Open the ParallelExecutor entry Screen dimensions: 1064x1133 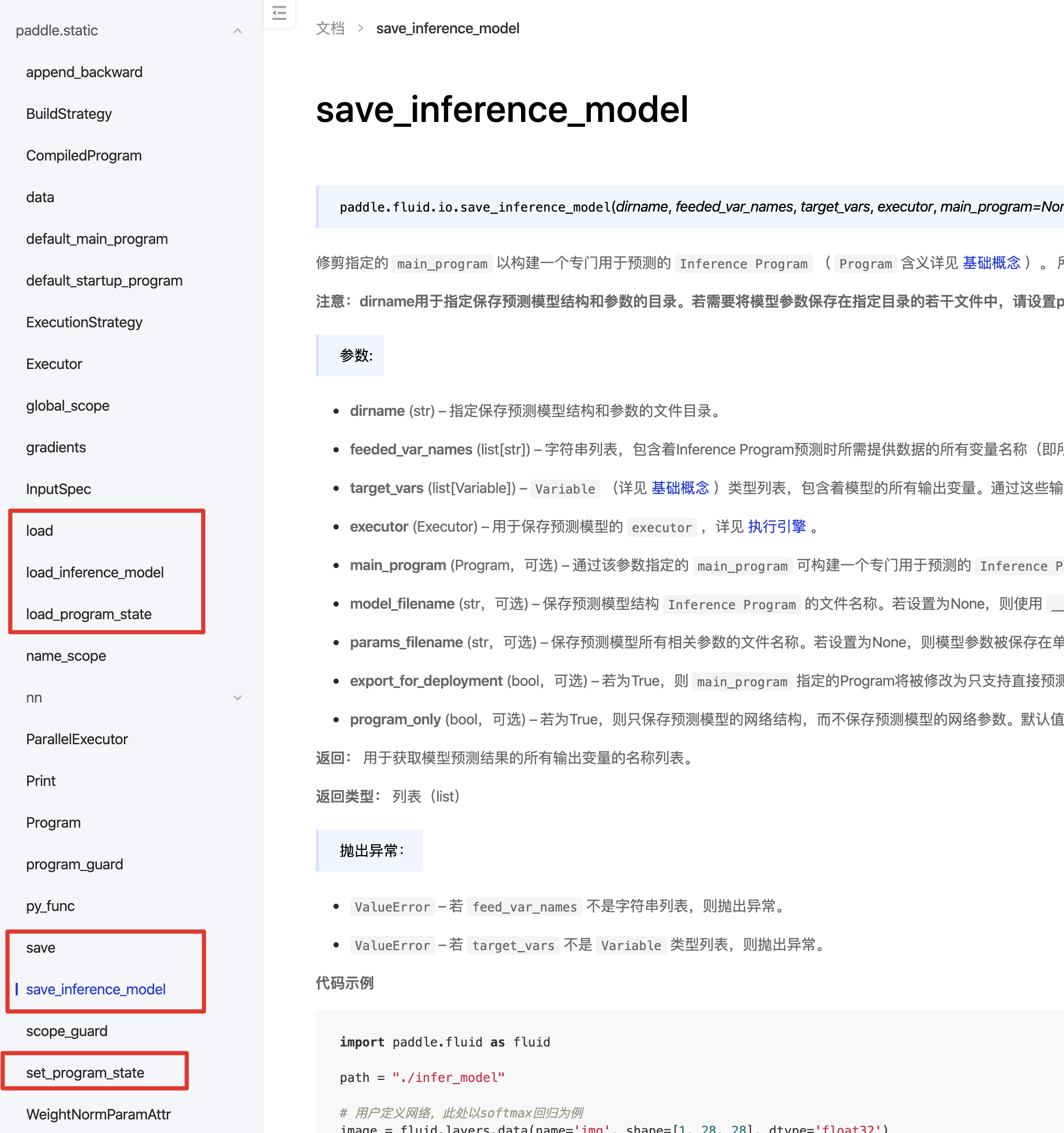(77, 739)
